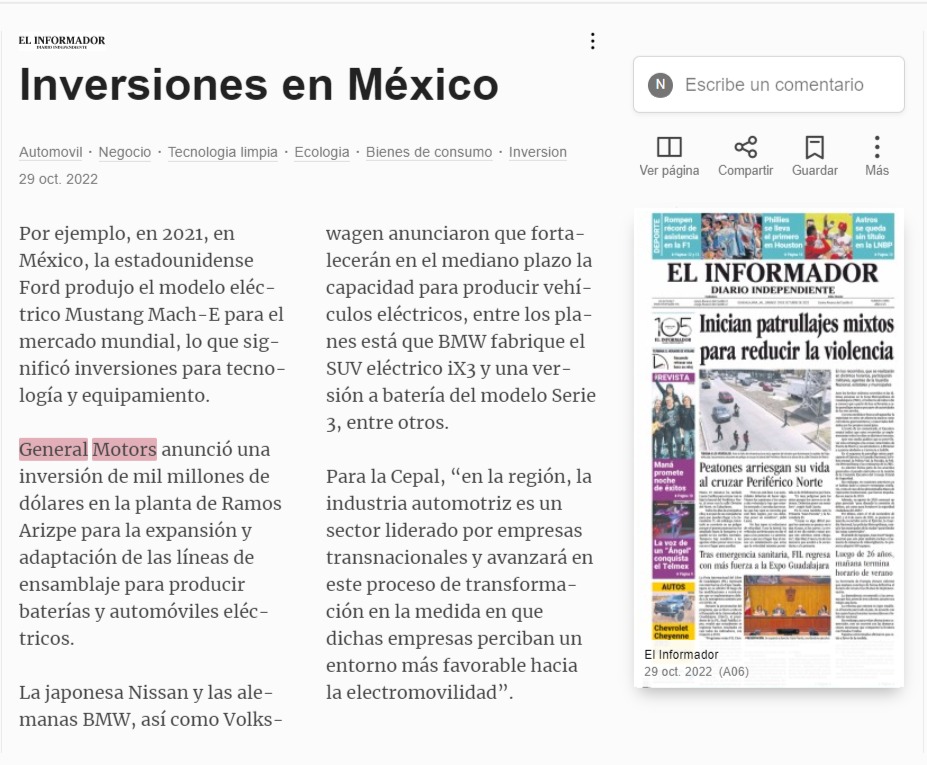The image size is (927, 765).
Task: Click the 29 oct. 2022 (A06) caption
Action: pos(696,672)
